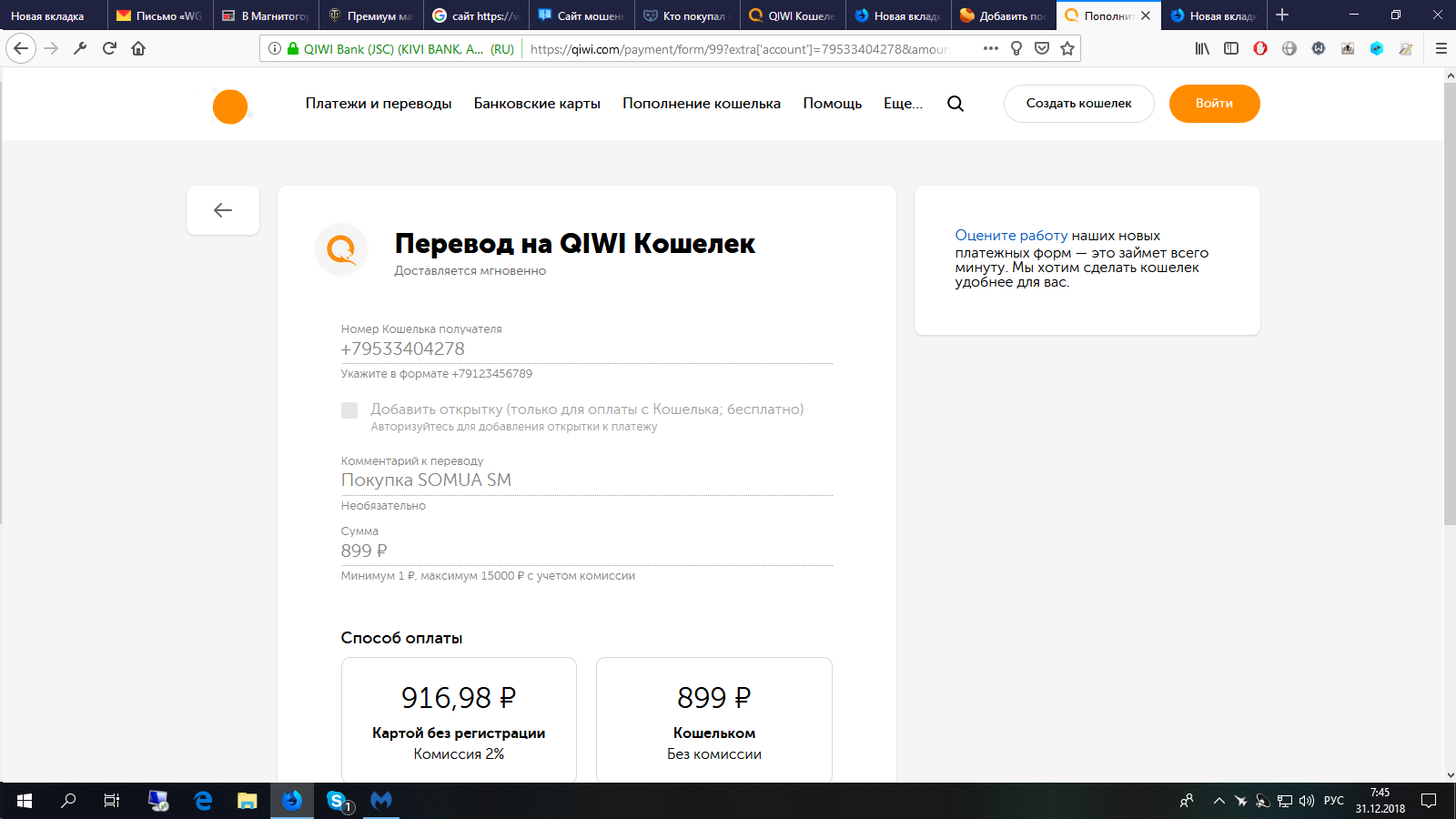Click the red Opera-style extension icon
Image resolution: width=1456 pixels, height=819 pixels.
[x=1260, y=48]
